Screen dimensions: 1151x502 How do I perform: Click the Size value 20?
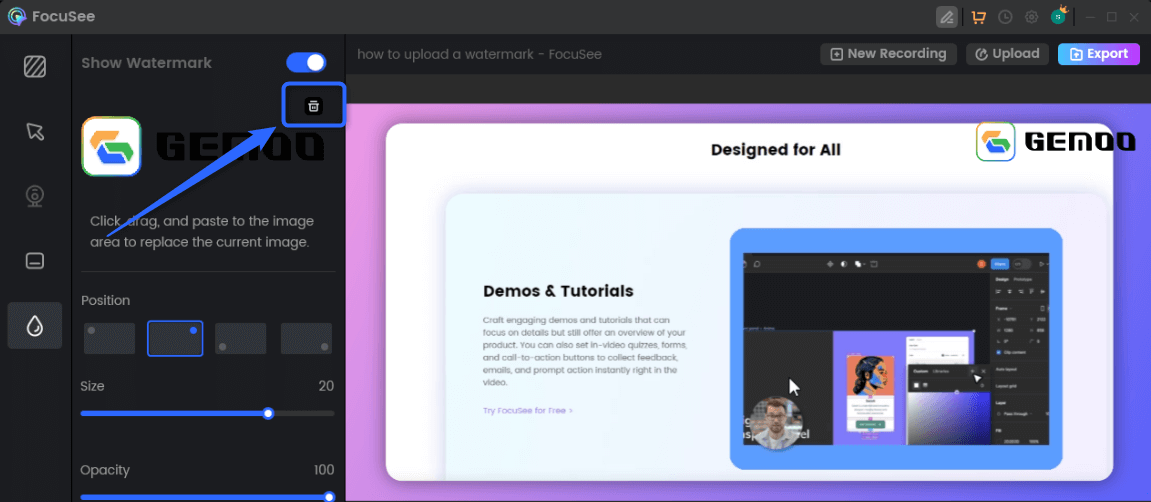tap(326, 386)
